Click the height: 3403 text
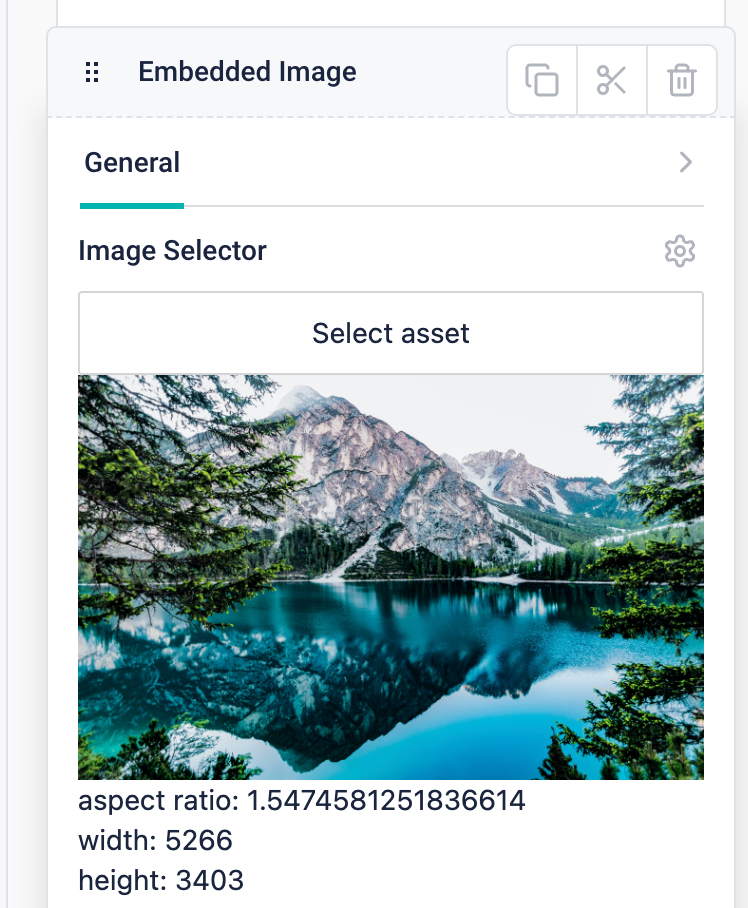The image size is (748, 908). [x=161, y=880]
